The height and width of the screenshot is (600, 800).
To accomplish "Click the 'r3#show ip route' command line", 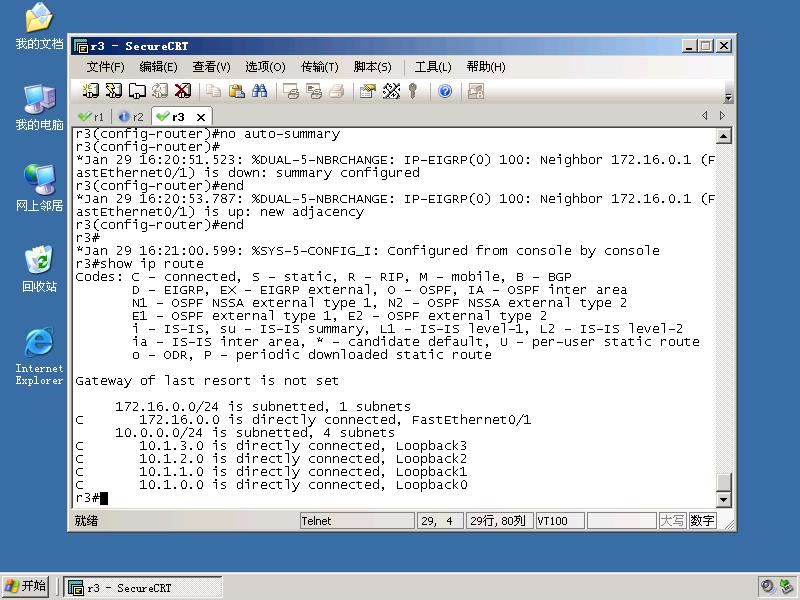I will pos(139,264).
